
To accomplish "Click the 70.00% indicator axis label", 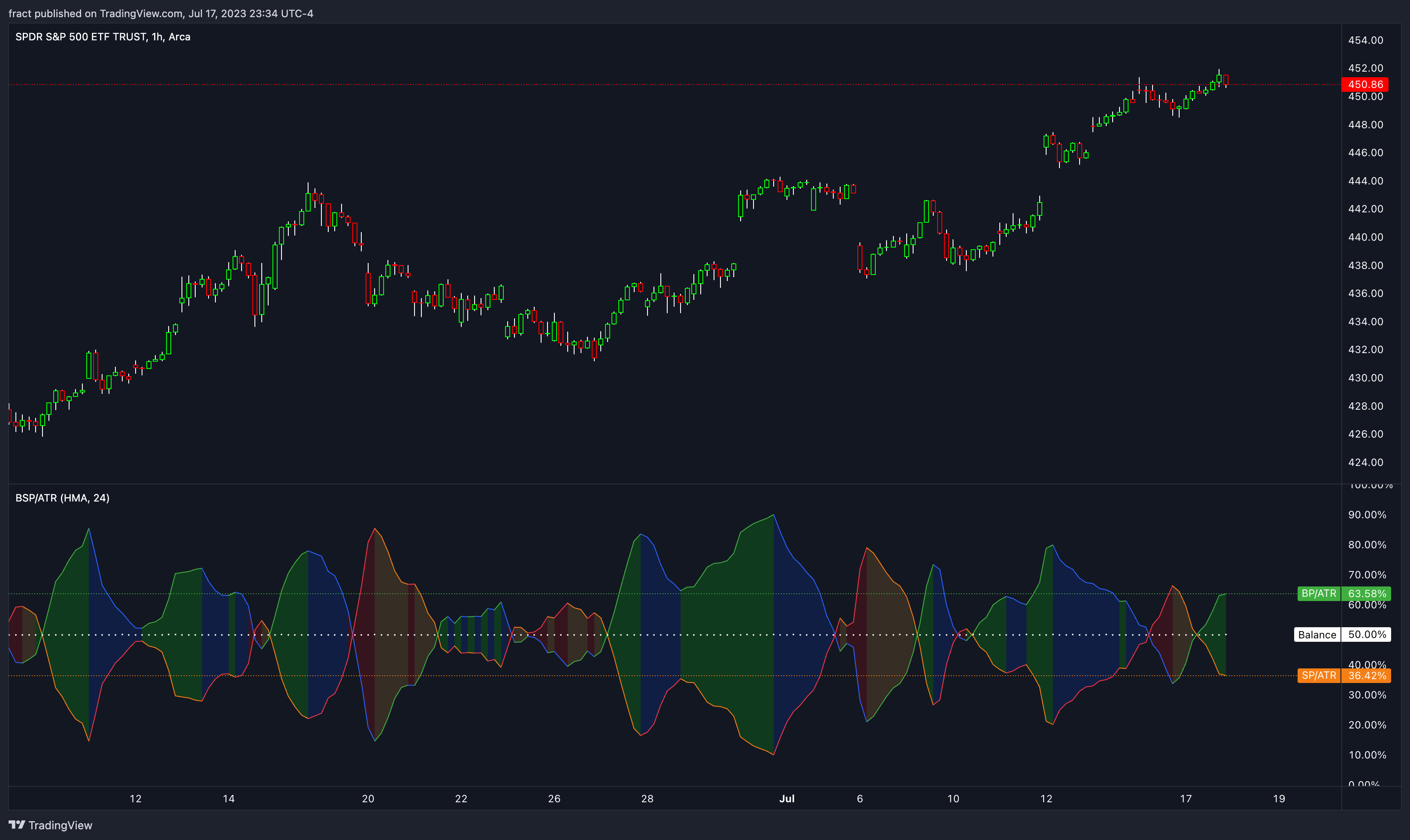I will [x=1367, y=574].
